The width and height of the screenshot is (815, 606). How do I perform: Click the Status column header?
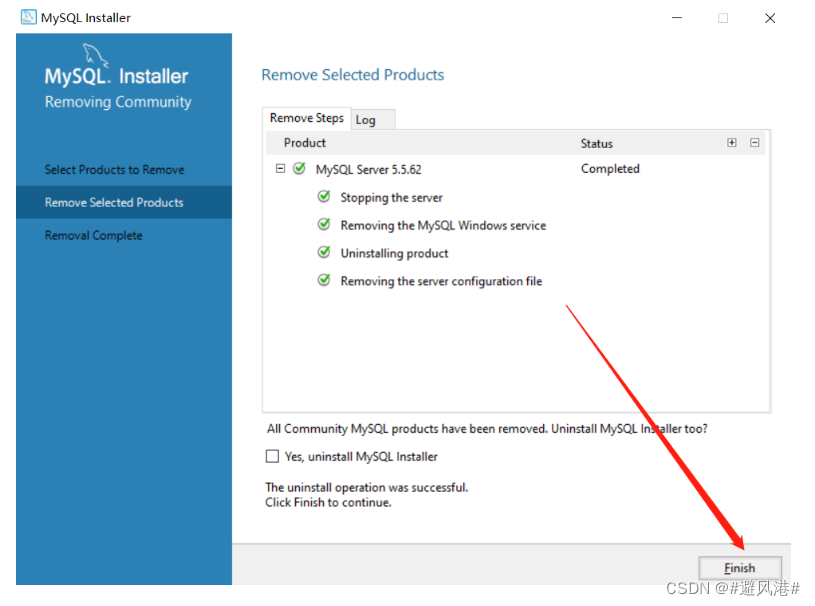click(597, 143)
